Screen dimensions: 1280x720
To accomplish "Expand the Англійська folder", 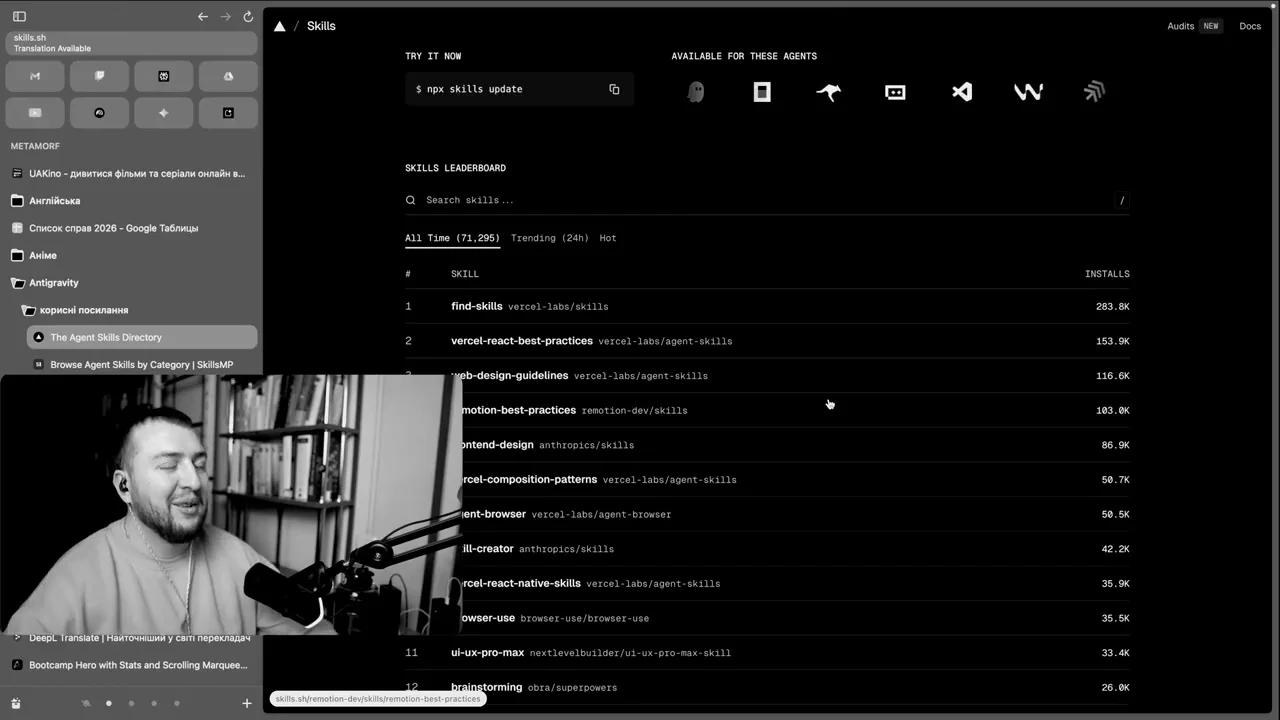I will 131,201.
